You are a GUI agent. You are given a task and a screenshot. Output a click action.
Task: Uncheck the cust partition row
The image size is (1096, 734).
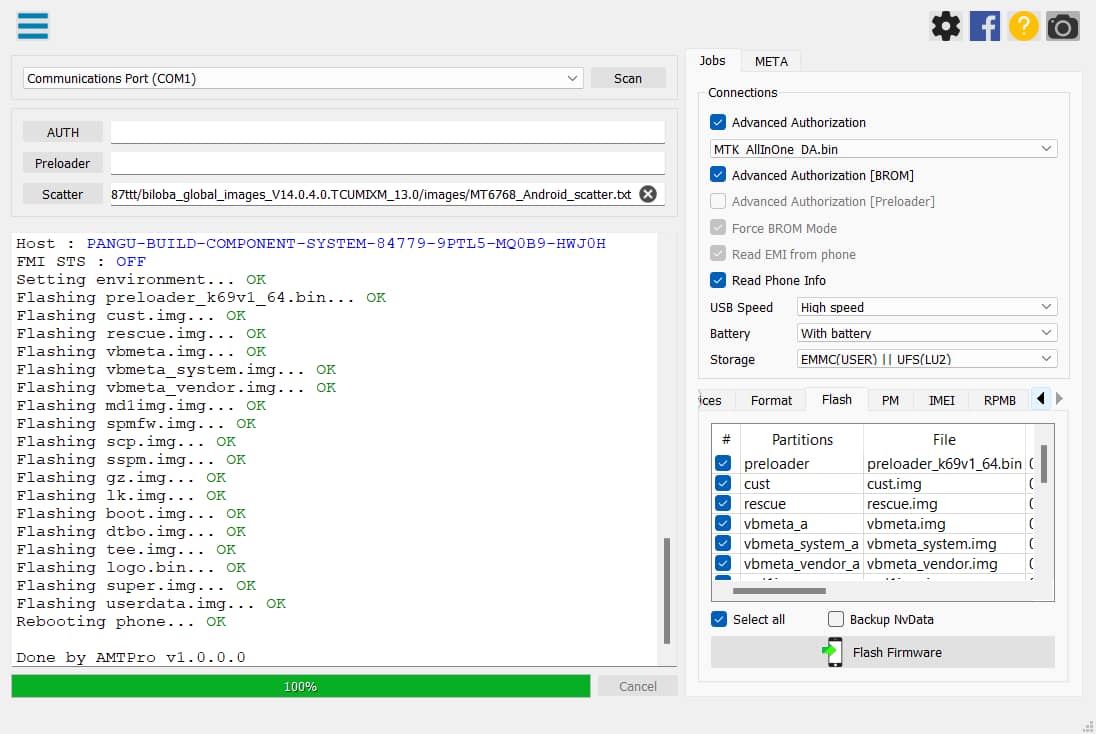click(x=723, y=484)
